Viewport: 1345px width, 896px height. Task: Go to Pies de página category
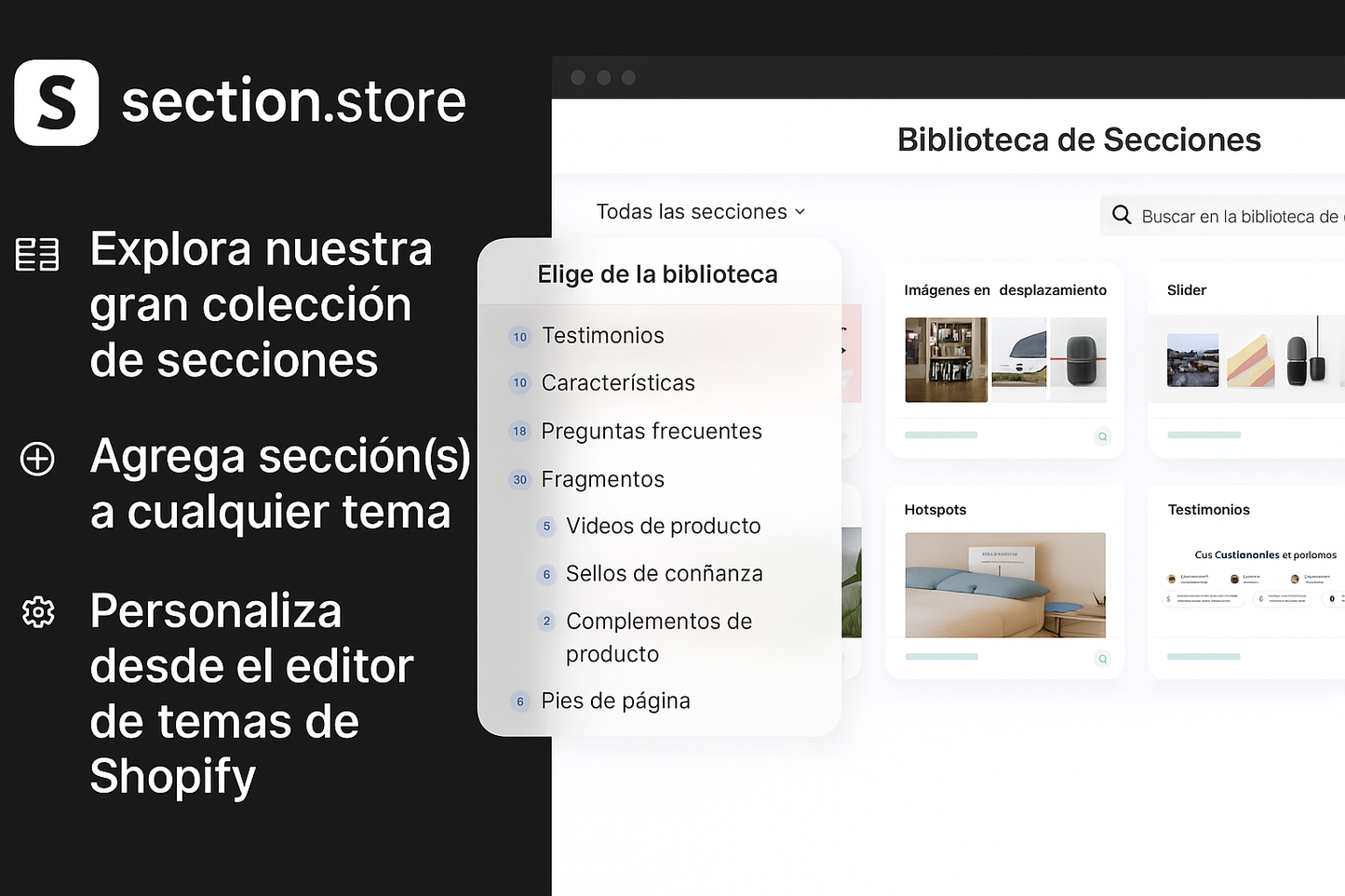click(615, 702)
